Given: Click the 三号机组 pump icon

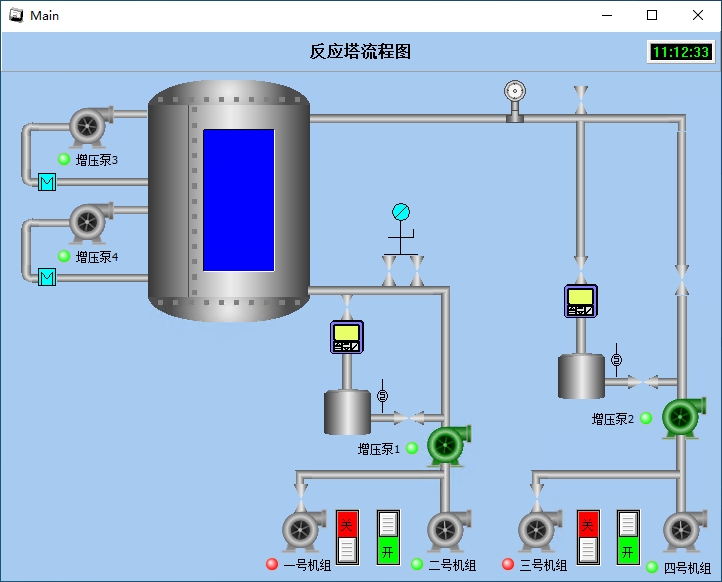Looking at the screenshot, I should (x=540, y=530).
